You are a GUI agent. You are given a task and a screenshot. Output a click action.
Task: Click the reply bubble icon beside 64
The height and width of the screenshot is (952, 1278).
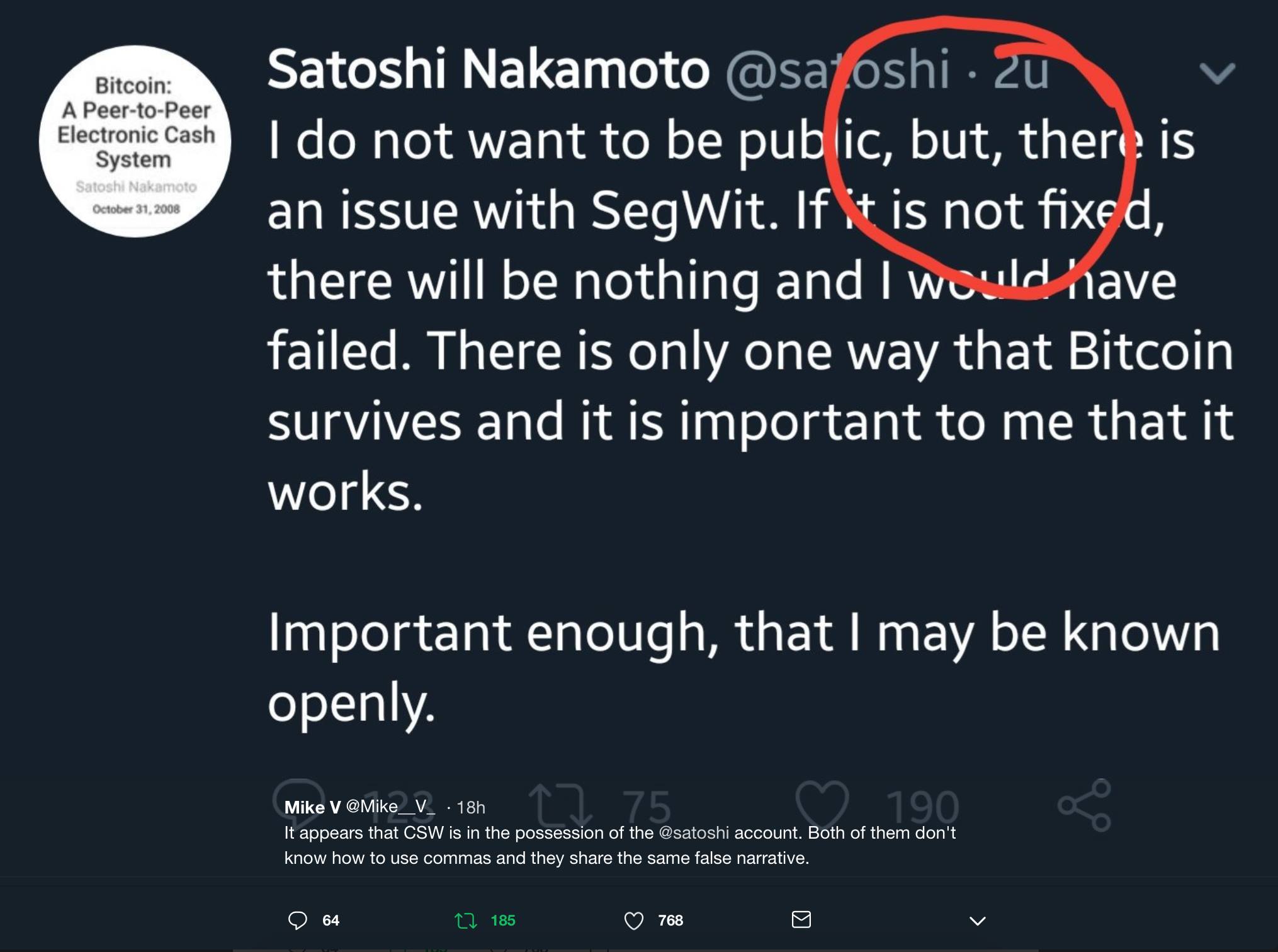tap(297, 921)
